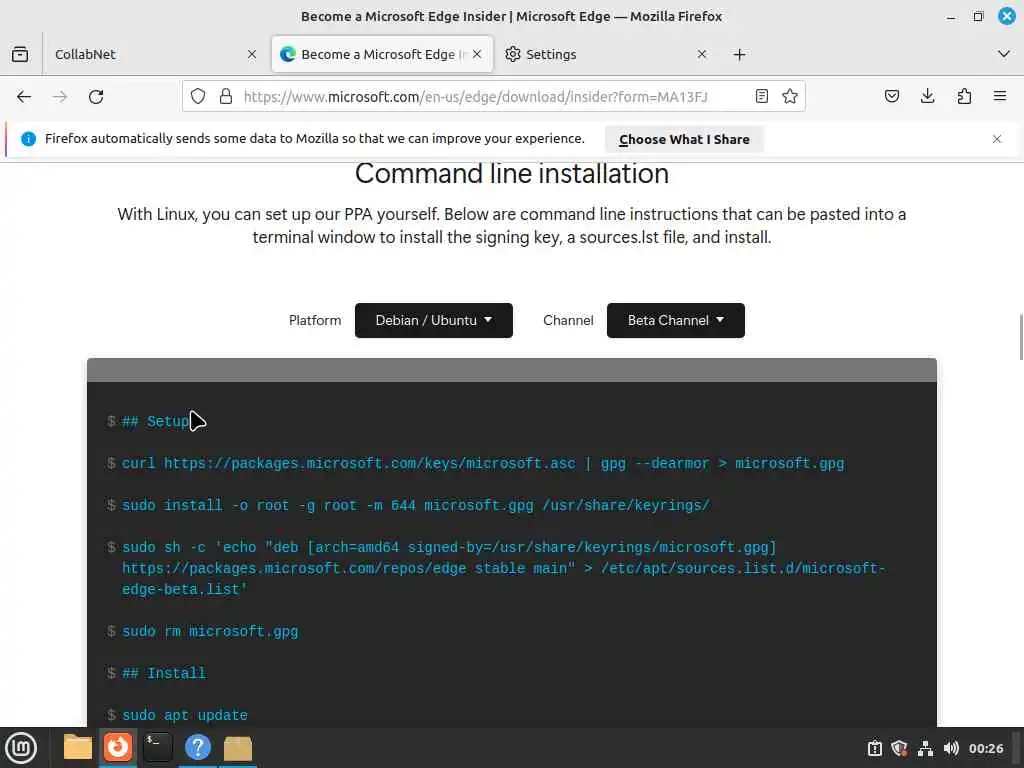Reload the current page
The height and width of the screenshot is (768, 1024).
96,97
